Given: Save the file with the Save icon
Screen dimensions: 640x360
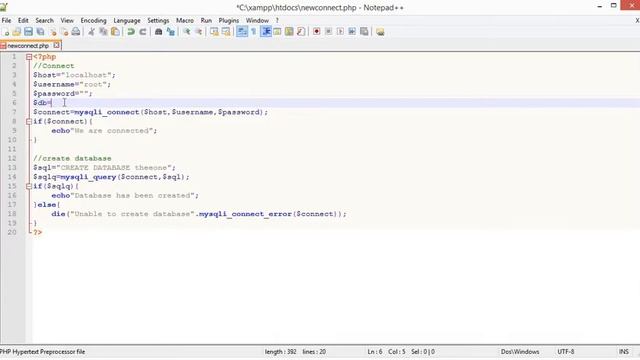Looking at the screenshot, I should (28, 32).
